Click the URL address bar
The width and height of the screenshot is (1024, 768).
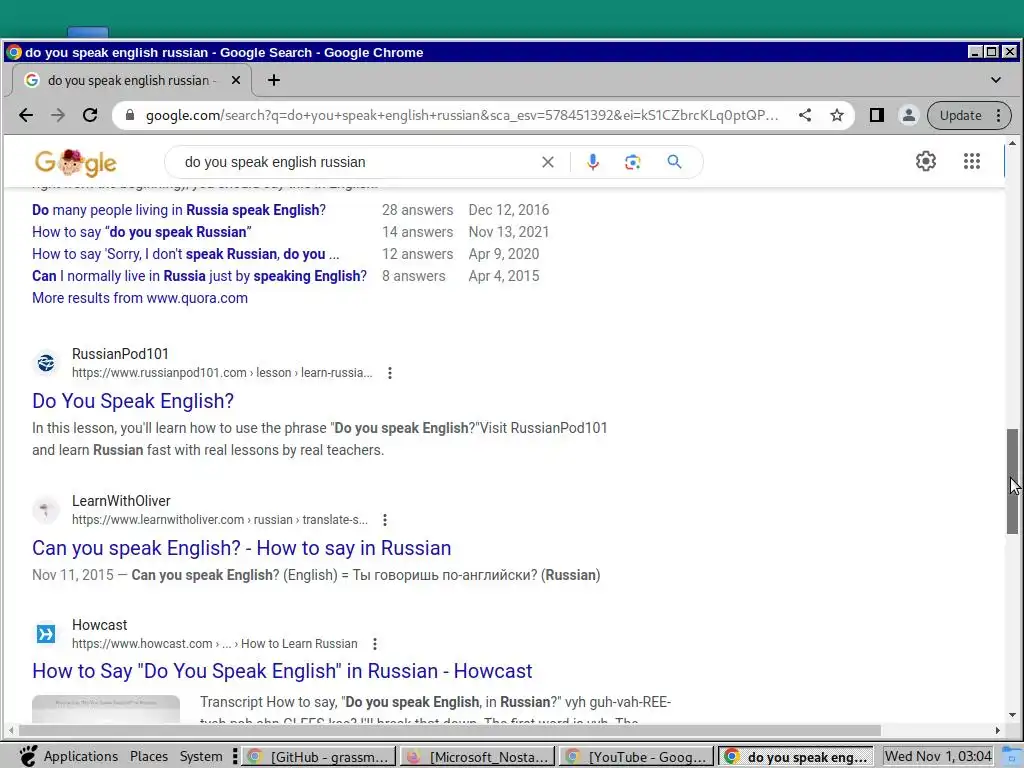461,116
